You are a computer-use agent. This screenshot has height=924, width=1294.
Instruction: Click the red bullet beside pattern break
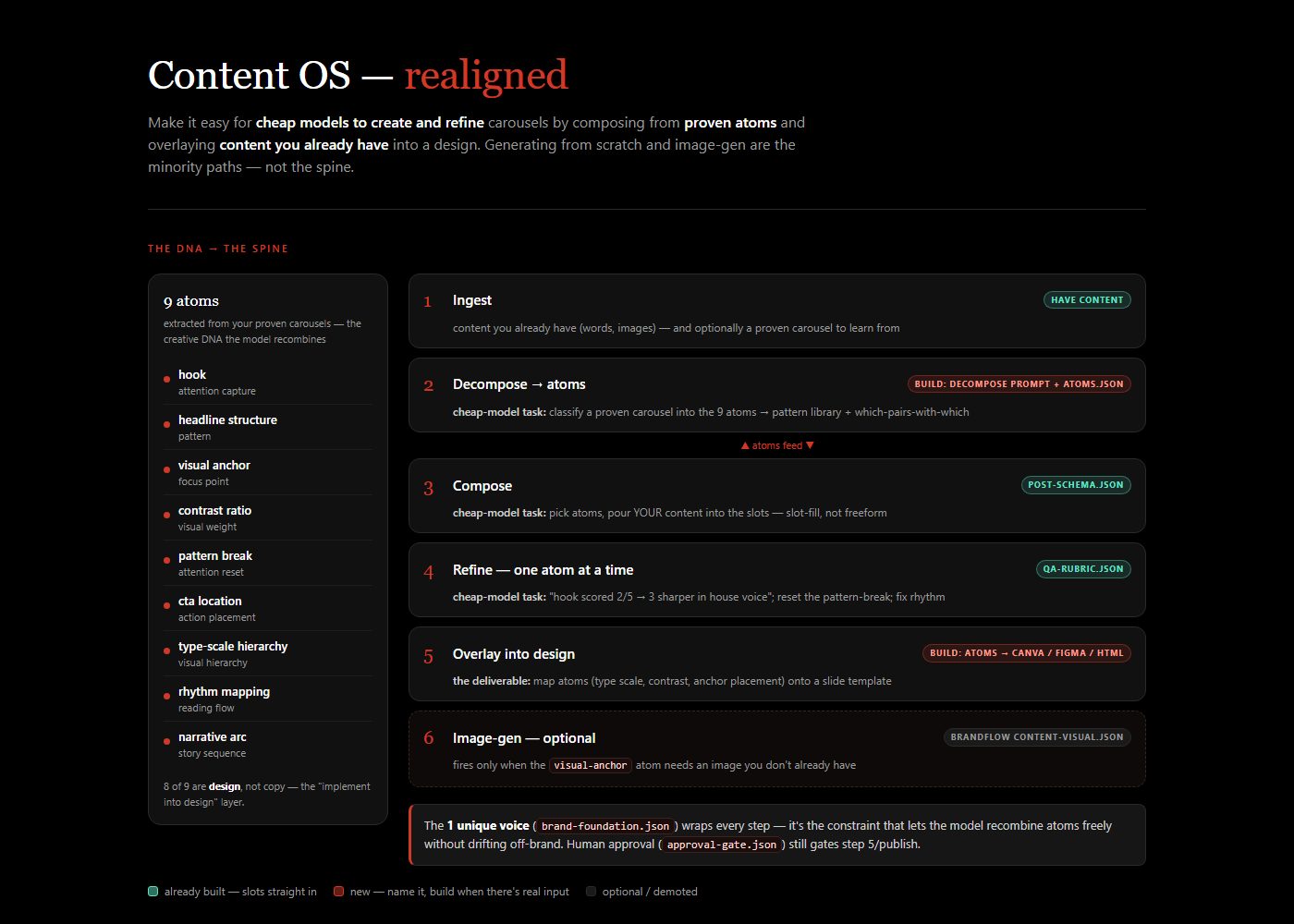click(x=166, y=560)
